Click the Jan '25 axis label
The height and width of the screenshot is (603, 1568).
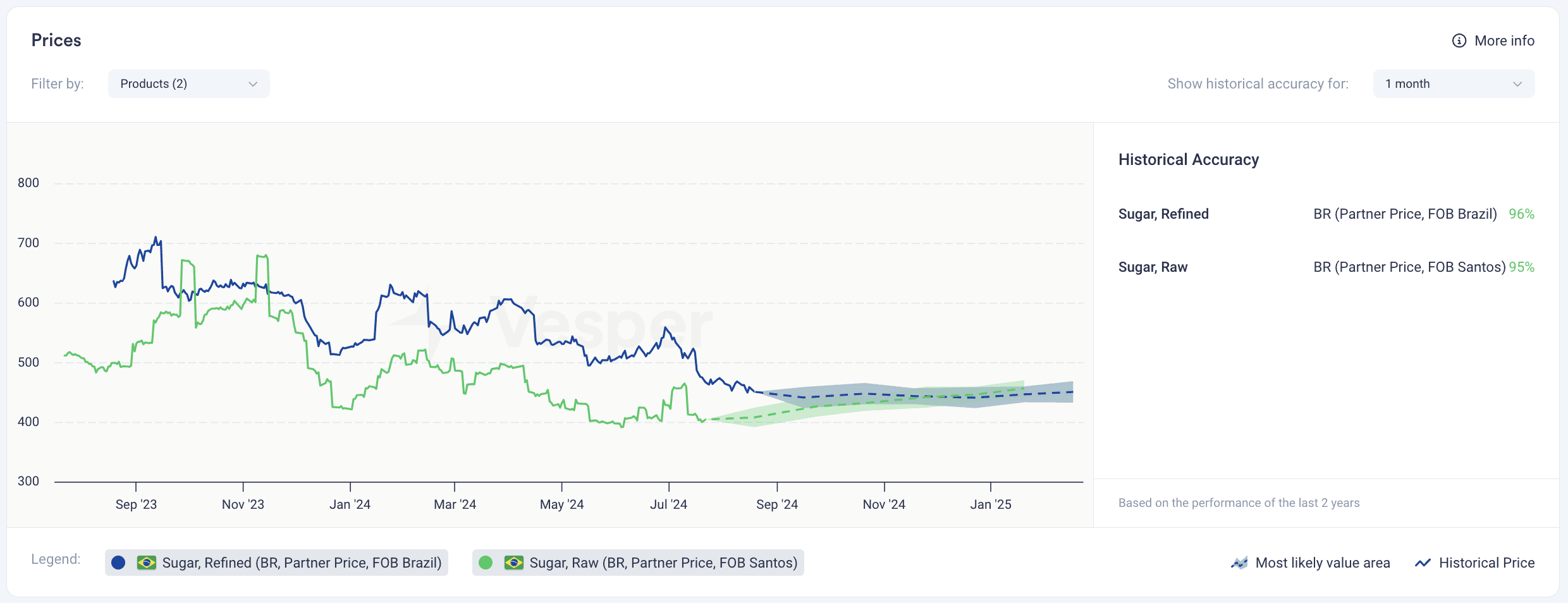(x=991, y=504)
